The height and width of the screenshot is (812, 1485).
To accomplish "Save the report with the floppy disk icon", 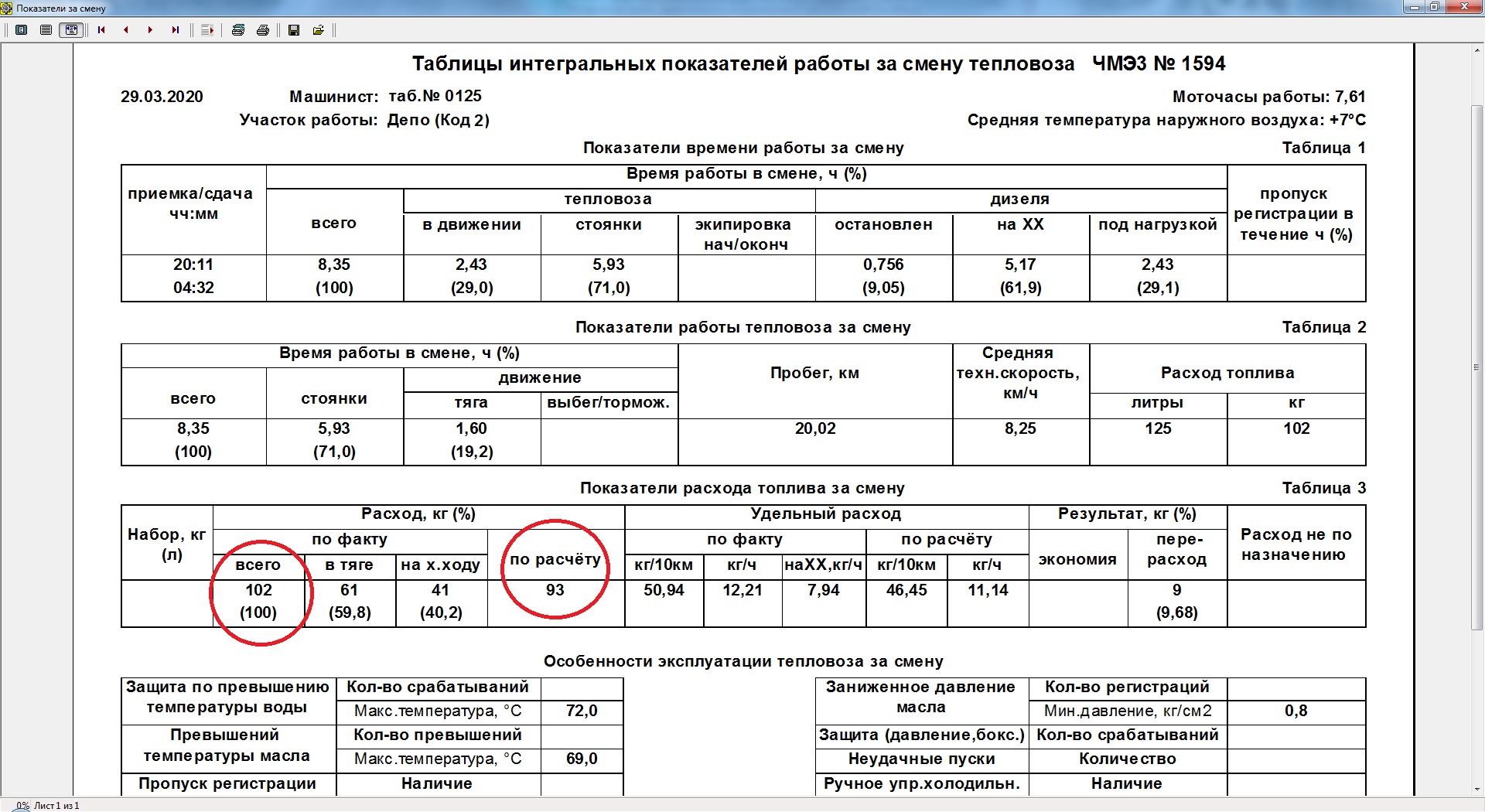I will [294, 30].
